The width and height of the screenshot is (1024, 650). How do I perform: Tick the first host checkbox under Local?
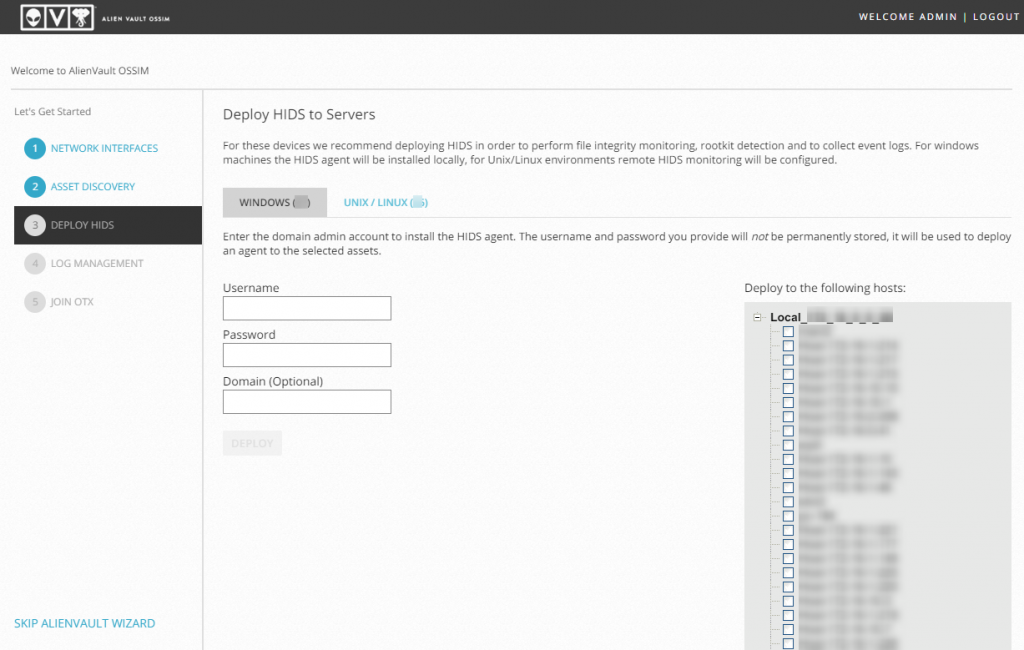(788, 332)
